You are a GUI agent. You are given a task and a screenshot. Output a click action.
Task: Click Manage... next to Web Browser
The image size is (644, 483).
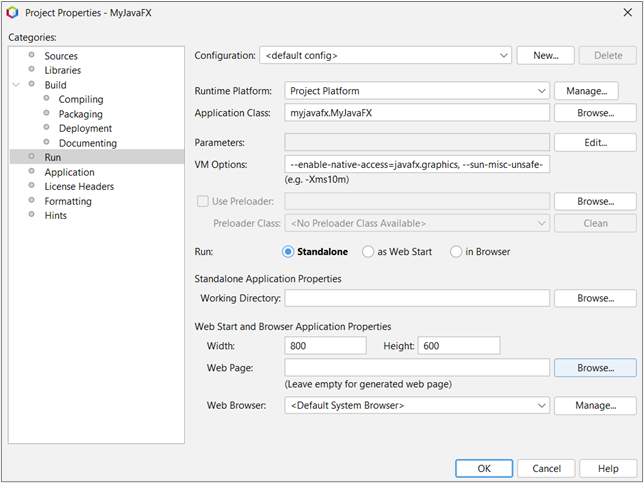(x=595, y=405)
